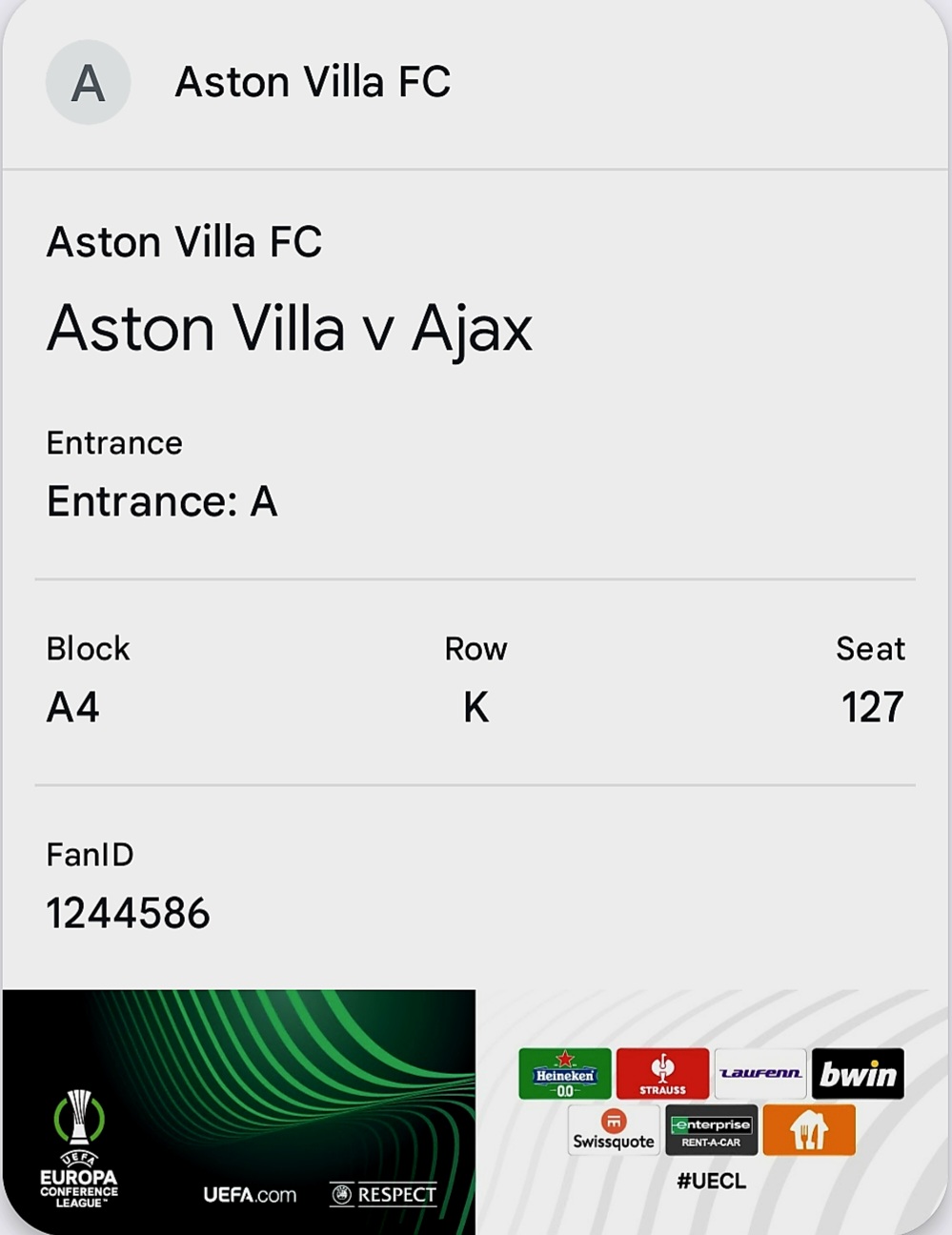Tap the circular "A" avatar icon
This screenshot has width=952, height=1235.
pos(88,82)
